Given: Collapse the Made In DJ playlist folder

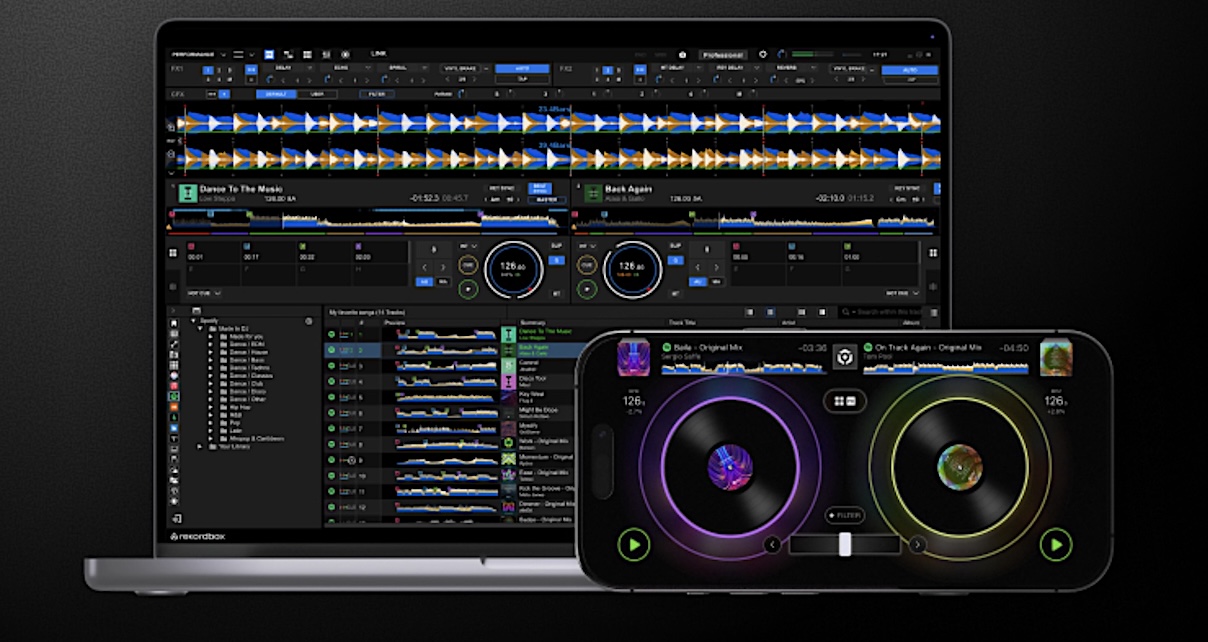Looking at the screenshot, I should coord(198,329).
